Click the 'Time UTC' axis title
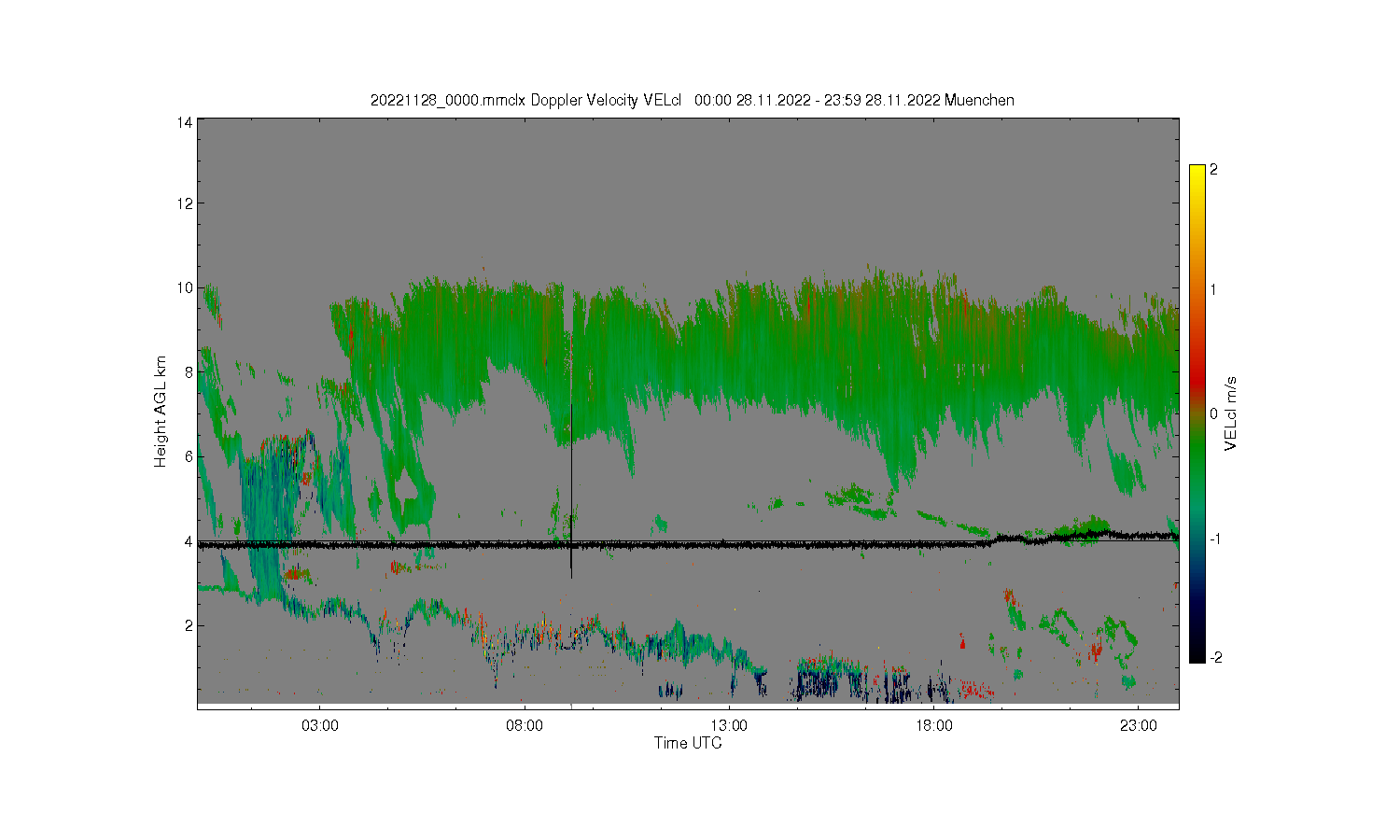Screen dimensions: 1400x840 [x=688, y=744]
